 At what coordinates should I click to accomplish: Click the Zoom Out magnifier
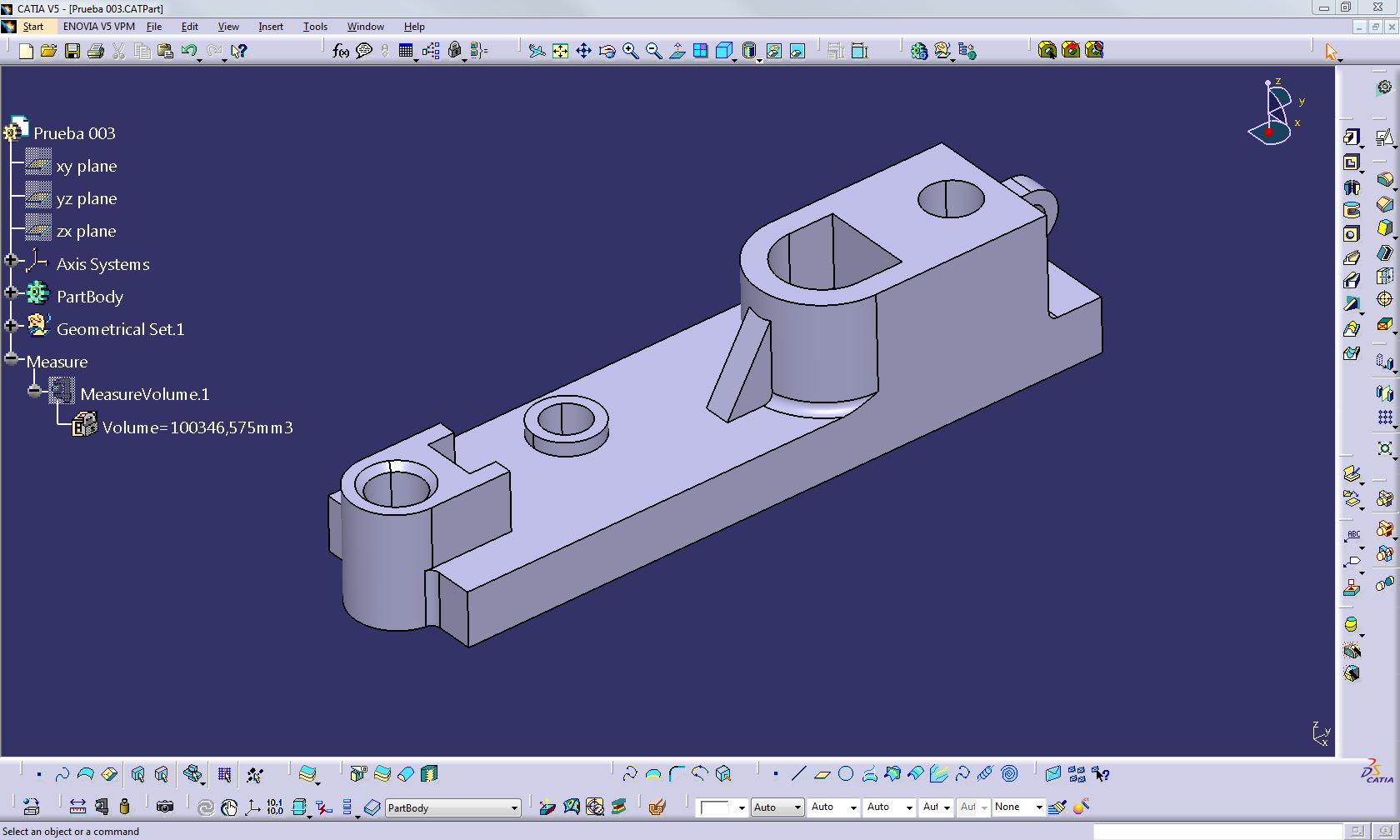coord(654,52)
